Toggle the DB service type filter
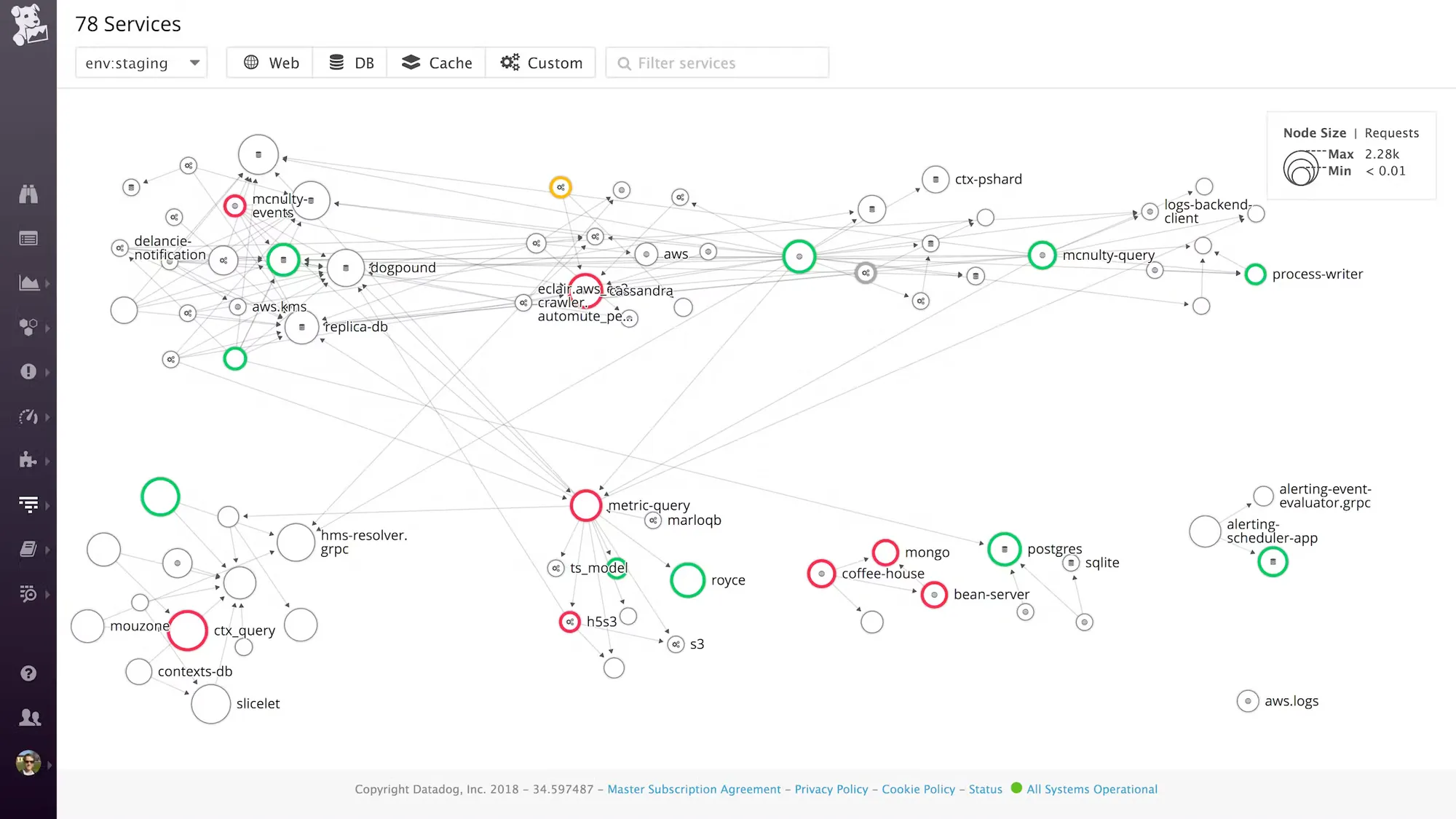The height and width of the screenshot is (819, 1456). coord(351,63)
